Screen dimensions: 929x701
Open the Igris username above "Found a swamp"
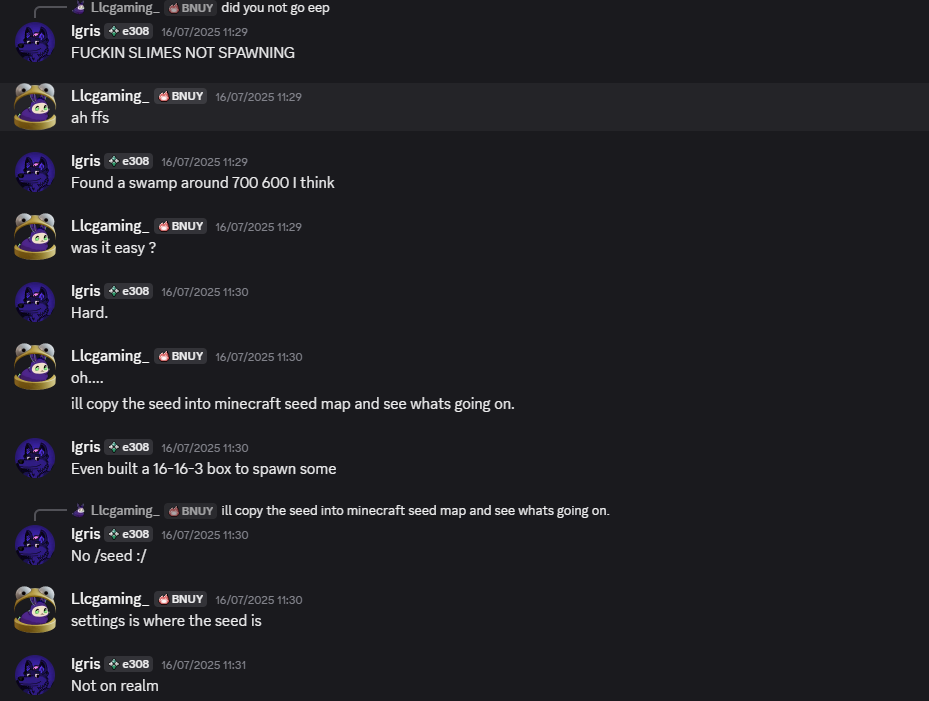coord(86,160)
